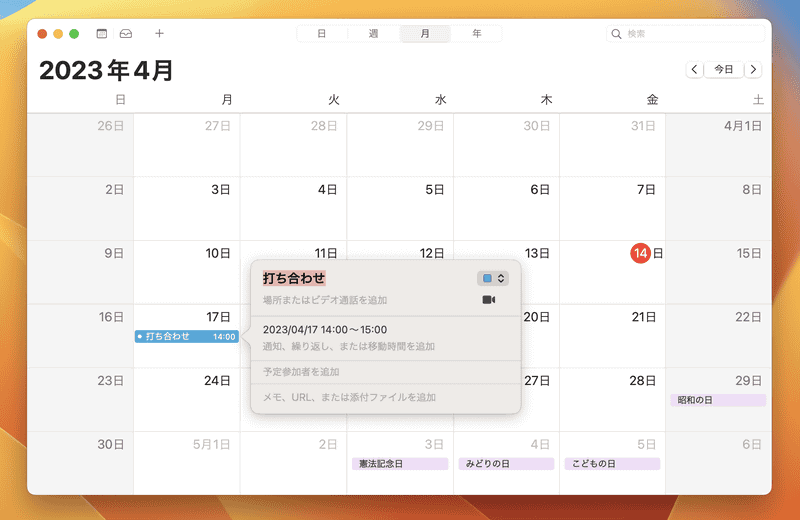Click the 5月1日 date cell

(187, 463)
